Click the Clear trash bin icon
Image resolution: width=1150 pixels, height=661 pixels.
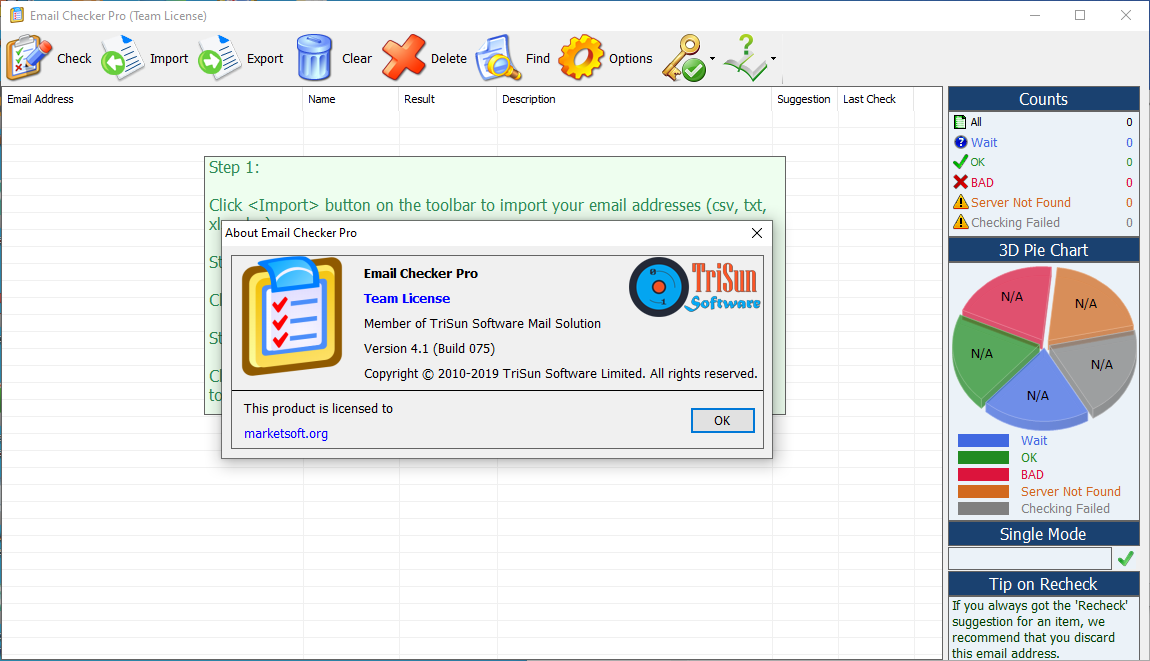315,57
